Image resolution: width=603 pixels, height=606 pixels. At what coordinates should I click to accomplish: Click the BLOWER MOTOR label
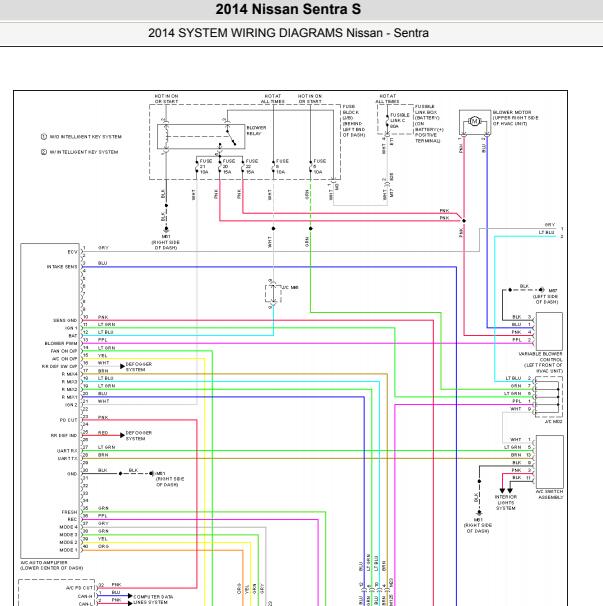pos(515,118)
